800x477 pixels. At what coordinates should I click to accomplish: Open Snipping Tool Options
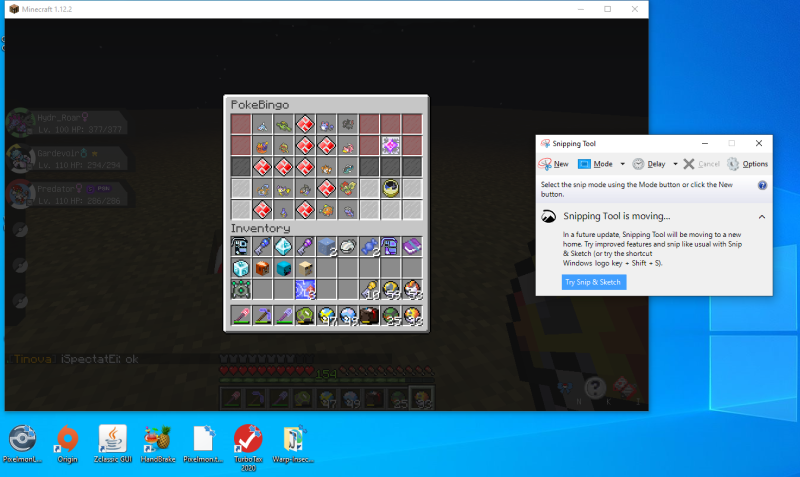(747, 164)
